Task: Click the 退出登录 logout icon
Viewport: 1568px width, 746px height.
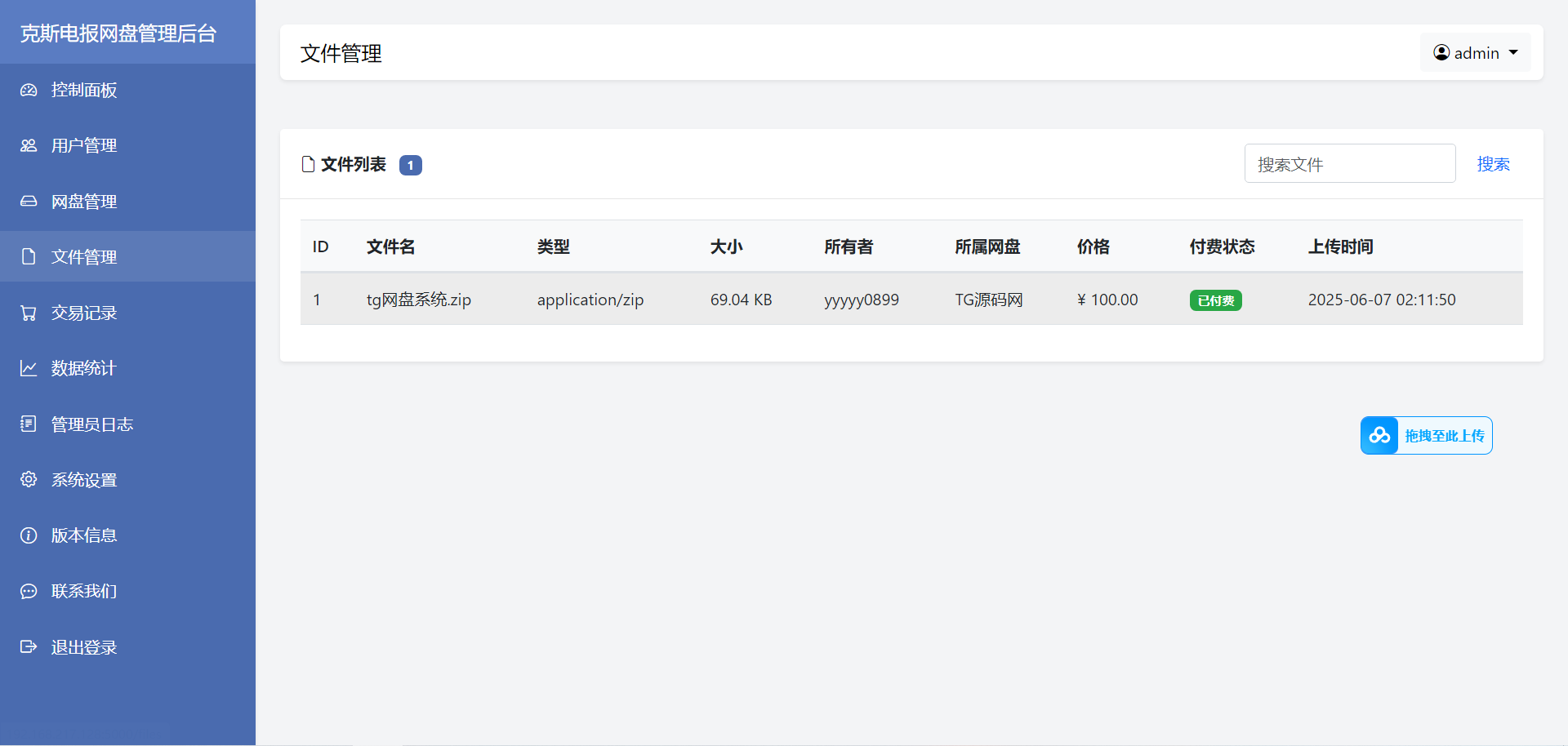Action: 29,646
